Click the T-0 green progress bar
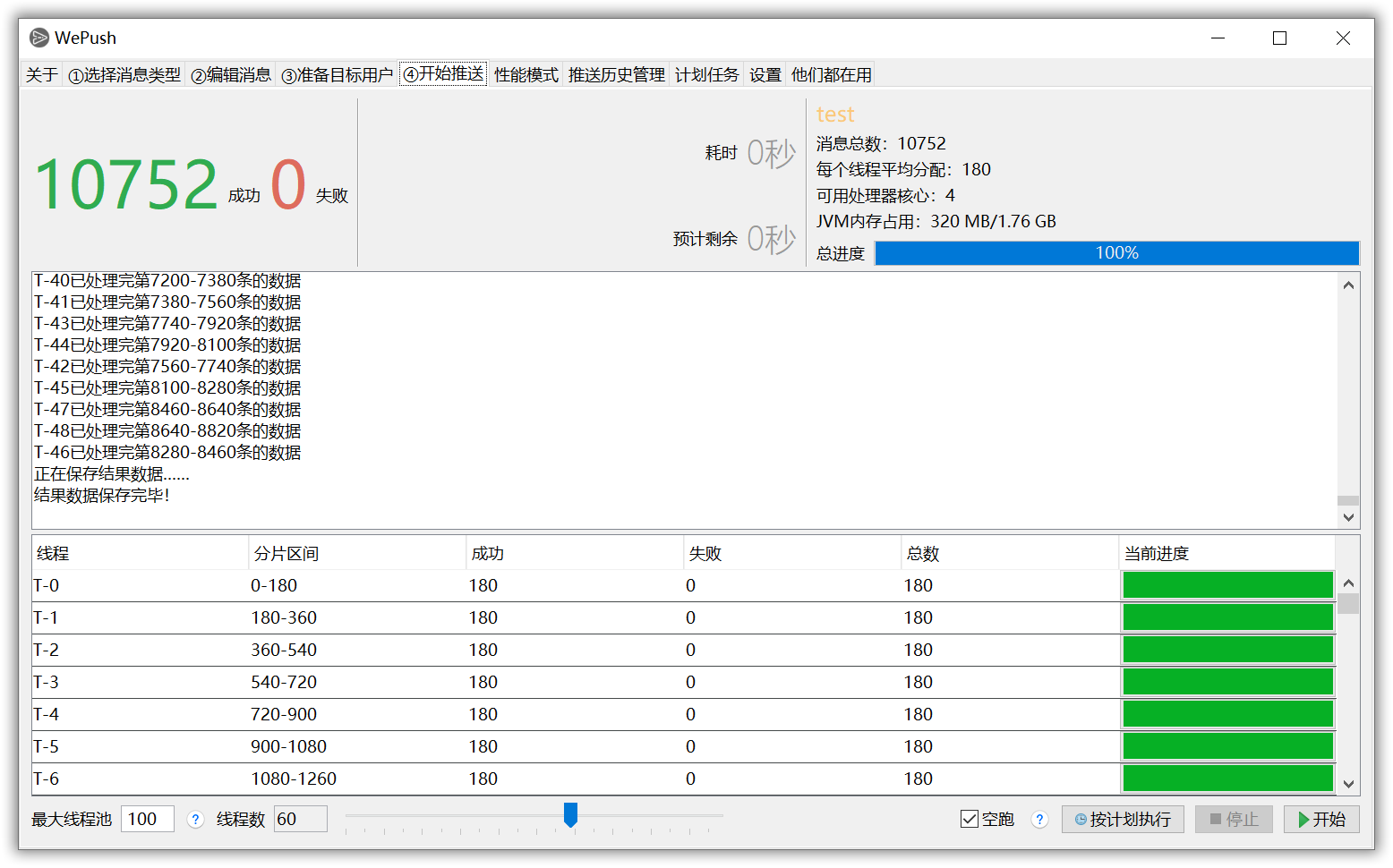Viewport: 1393px width, 868px height. pyautogui.click(x=1227, y=585)
